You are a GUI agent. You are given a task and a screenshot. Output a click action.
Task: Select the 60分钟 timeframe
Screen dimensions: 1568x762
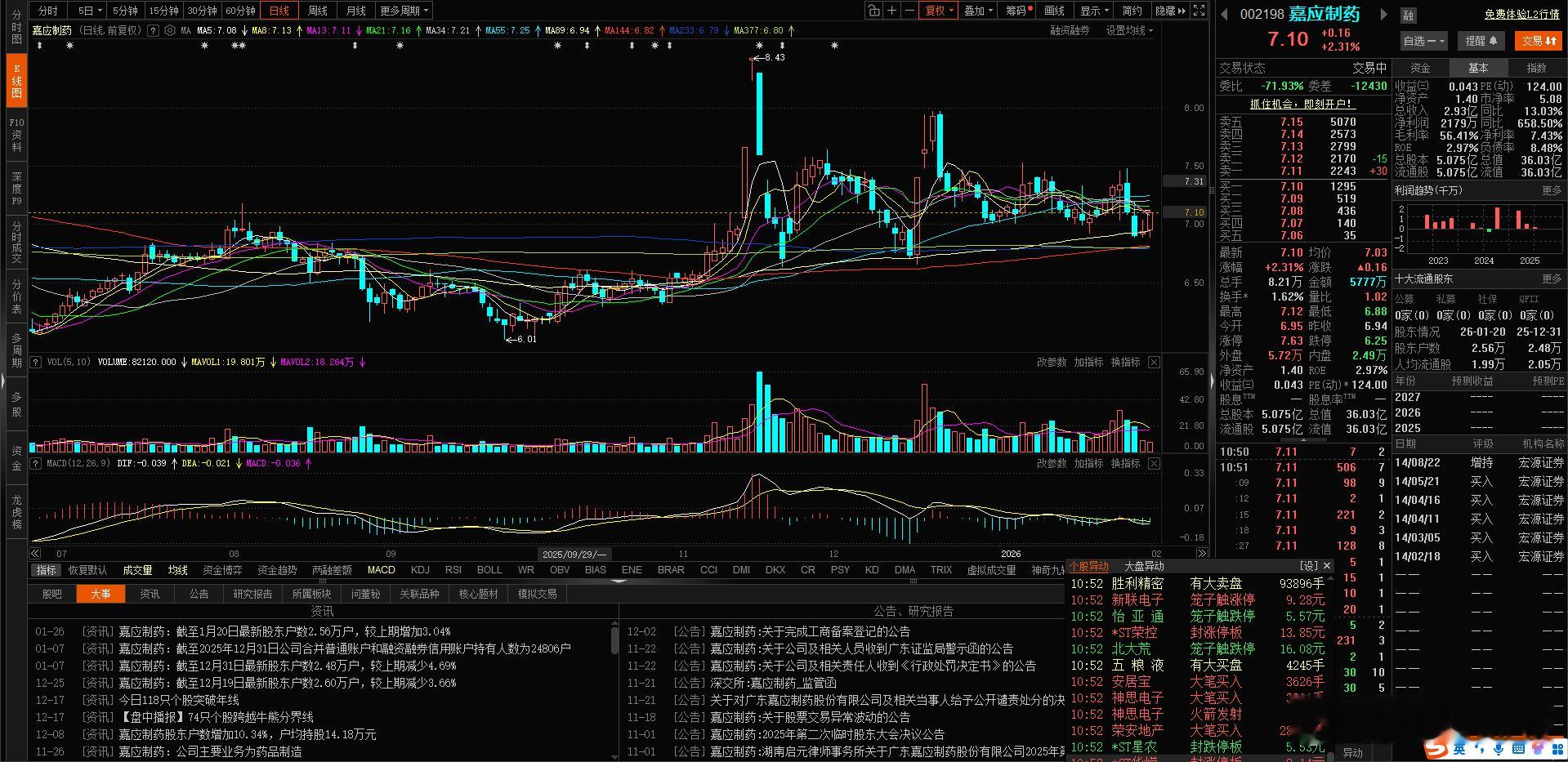pos(241,11)
